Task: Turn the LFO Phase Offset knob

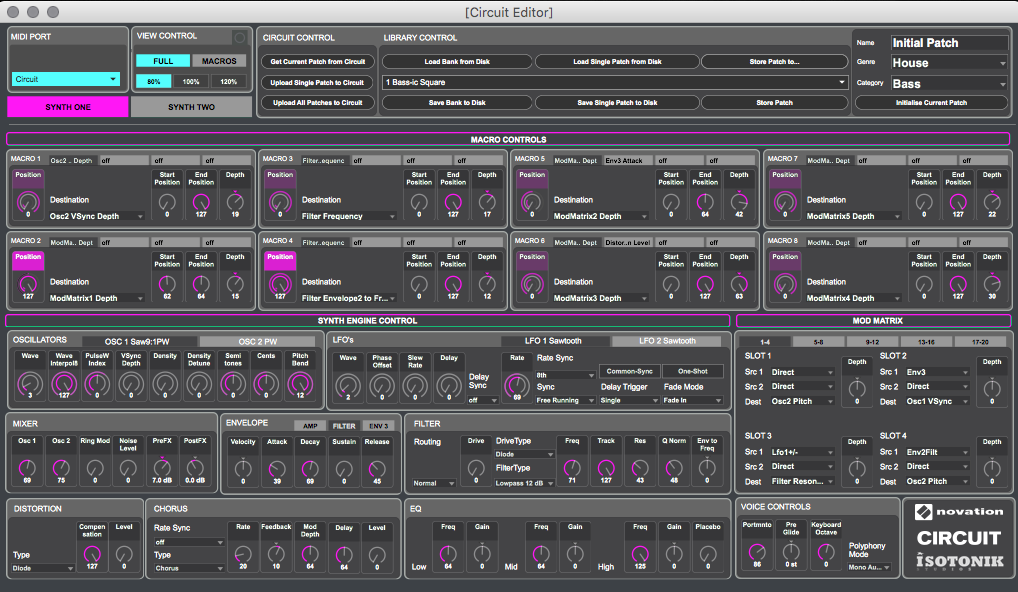Action: [383, 381]
